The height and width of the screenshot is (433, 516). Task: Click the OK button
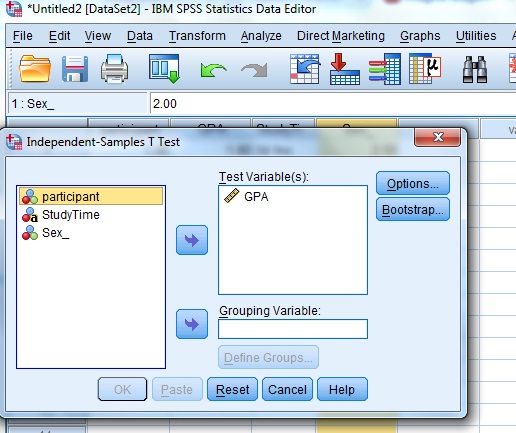122,389
